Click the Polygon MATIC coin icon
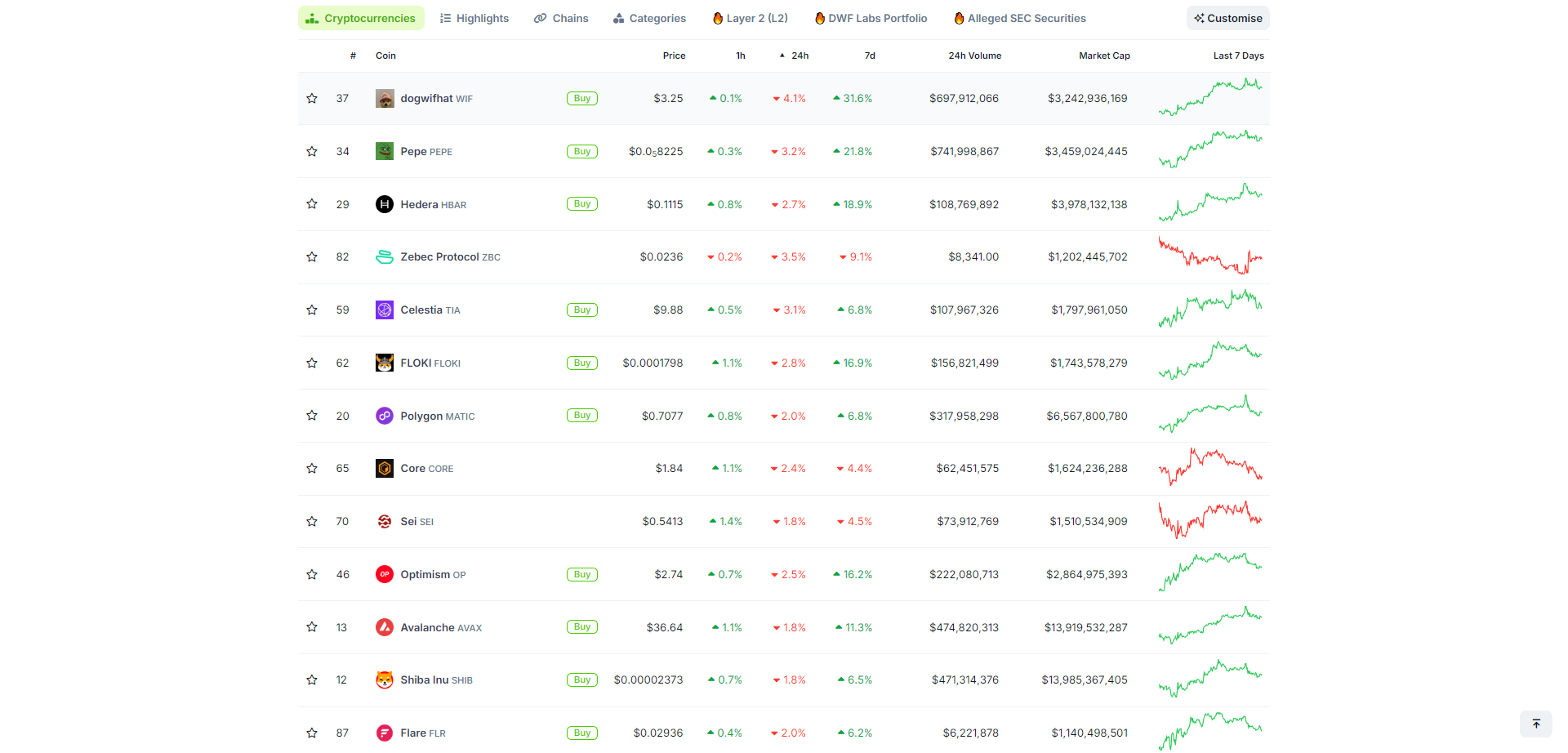The image size is (1568, 753). 385,416
